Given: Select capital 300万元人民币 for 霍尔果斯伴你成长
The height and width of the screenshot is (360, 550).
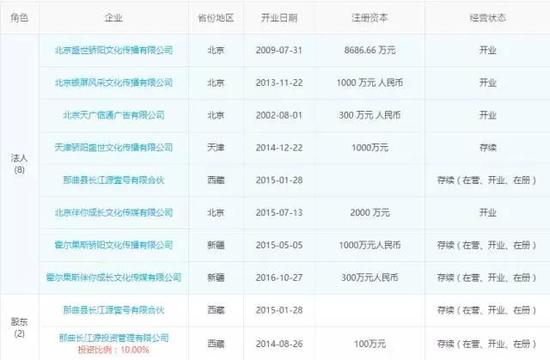Looking at the screenshot, I should (x=370, y=278).
